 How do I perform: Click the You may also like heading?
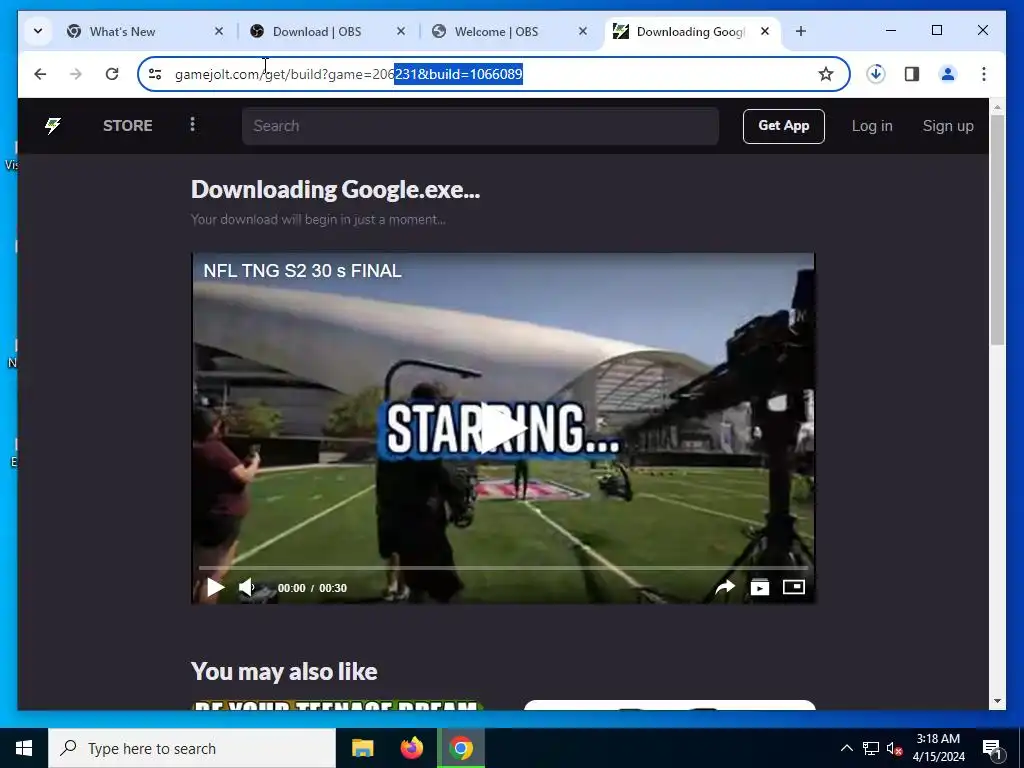pyautogui.click(x=284, y=671)
